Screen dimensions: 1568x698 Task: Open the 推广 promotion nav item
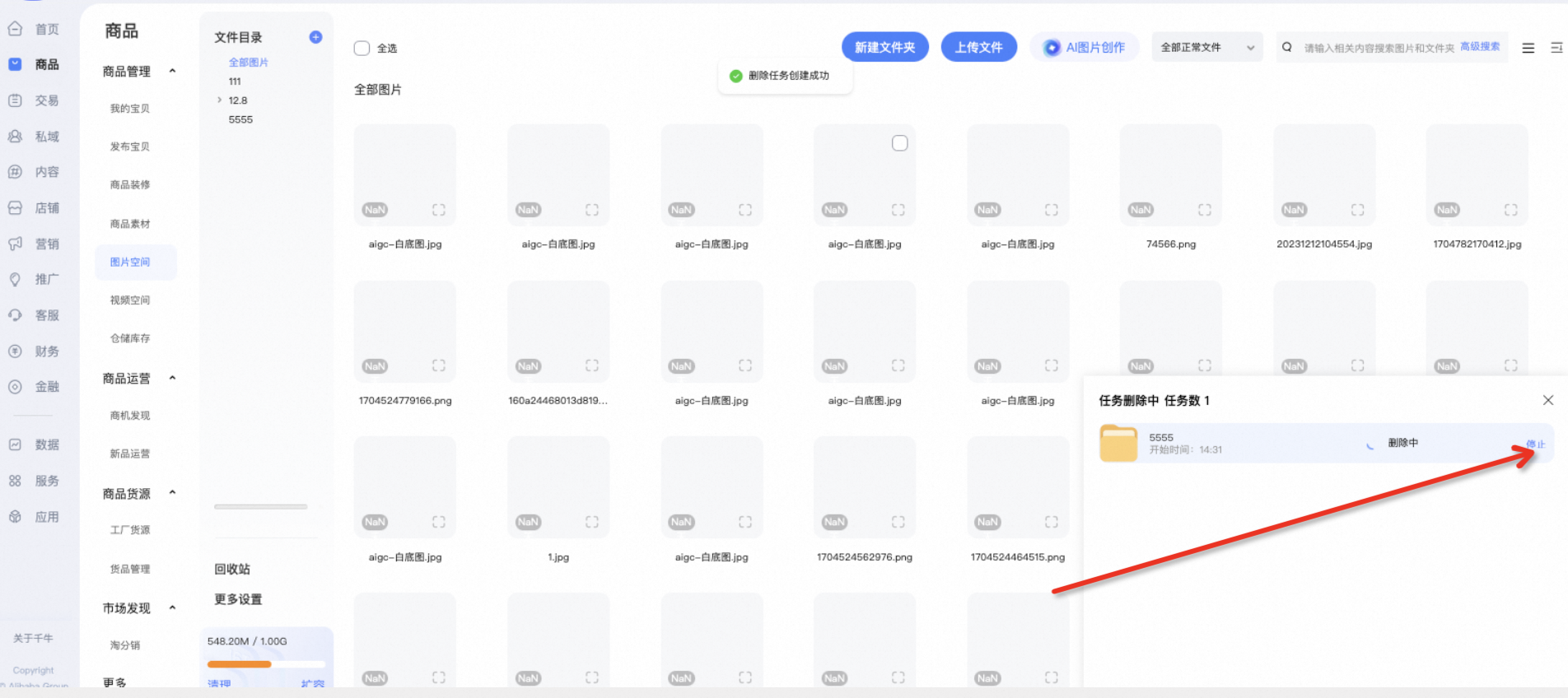tap(34, 279)
